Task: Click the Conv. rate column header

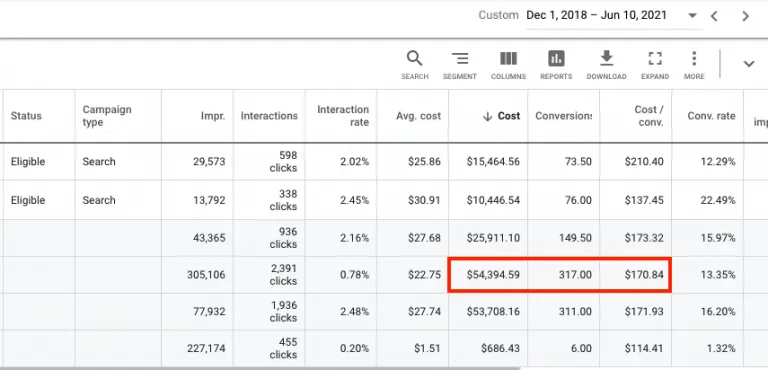Action: pos(711,116)
